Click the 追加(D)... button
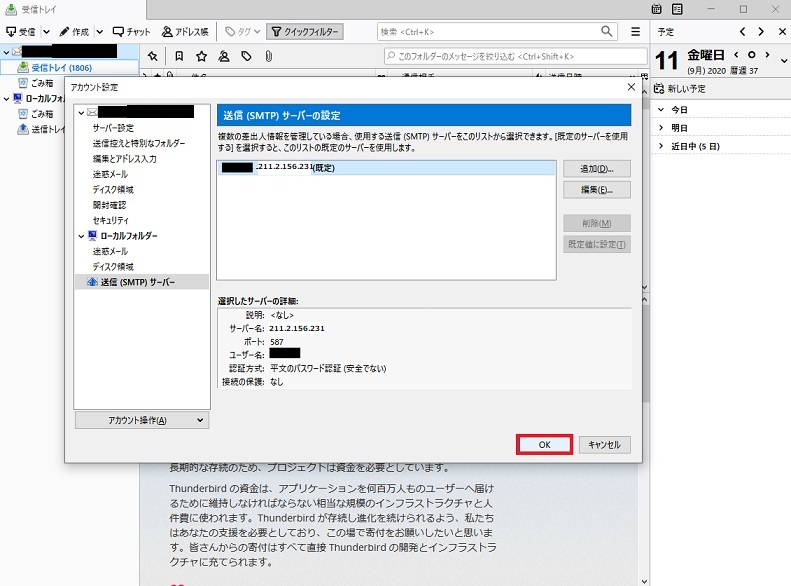This screenshot has width=791, height=586. (x=597, y=169)
